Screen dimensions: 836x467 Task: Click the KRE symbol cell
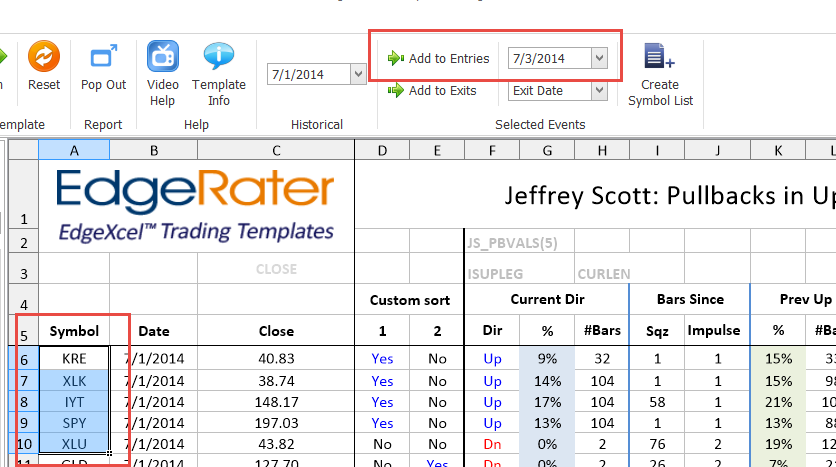point(74,358)
